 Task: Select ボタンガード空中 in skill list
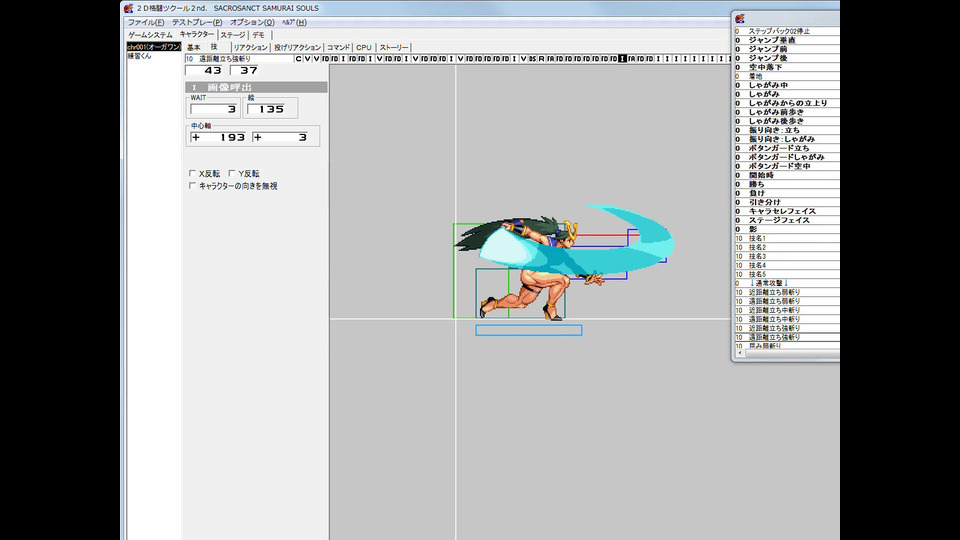[787, 166]
